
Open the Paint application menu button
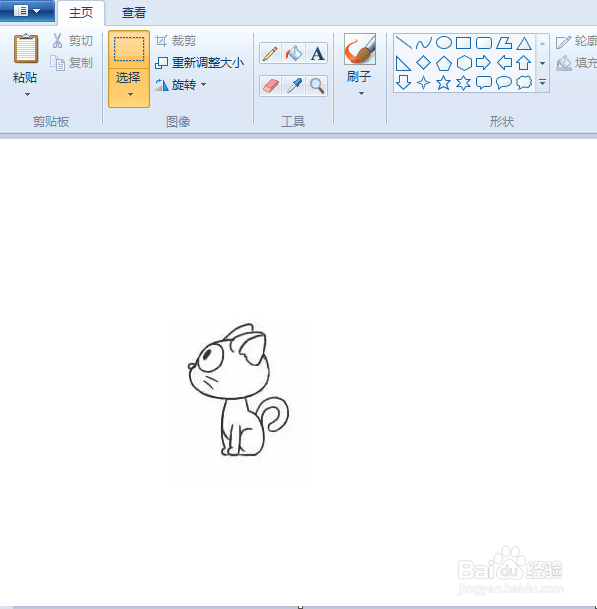26,10
